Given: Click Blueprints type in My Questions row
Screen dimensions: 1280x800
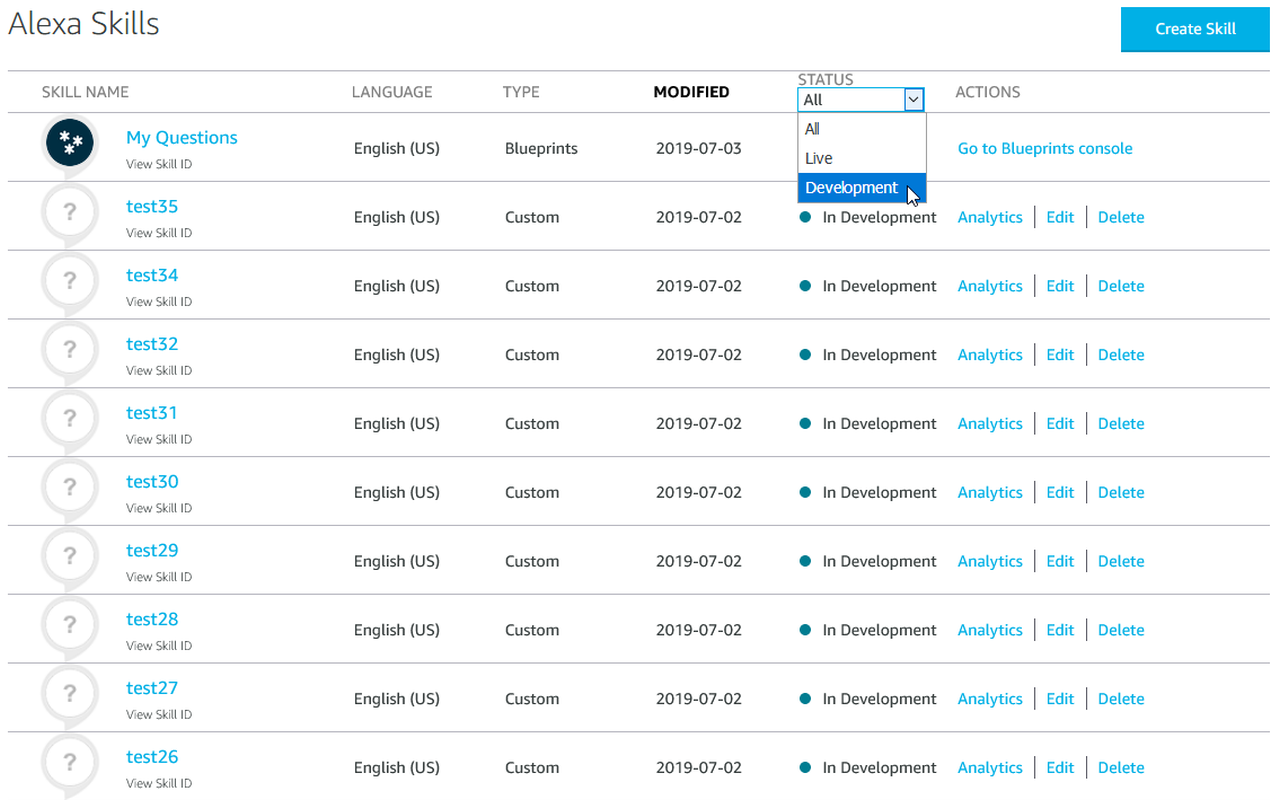Looking at the screenshot, I should click(x=541, y=148).
